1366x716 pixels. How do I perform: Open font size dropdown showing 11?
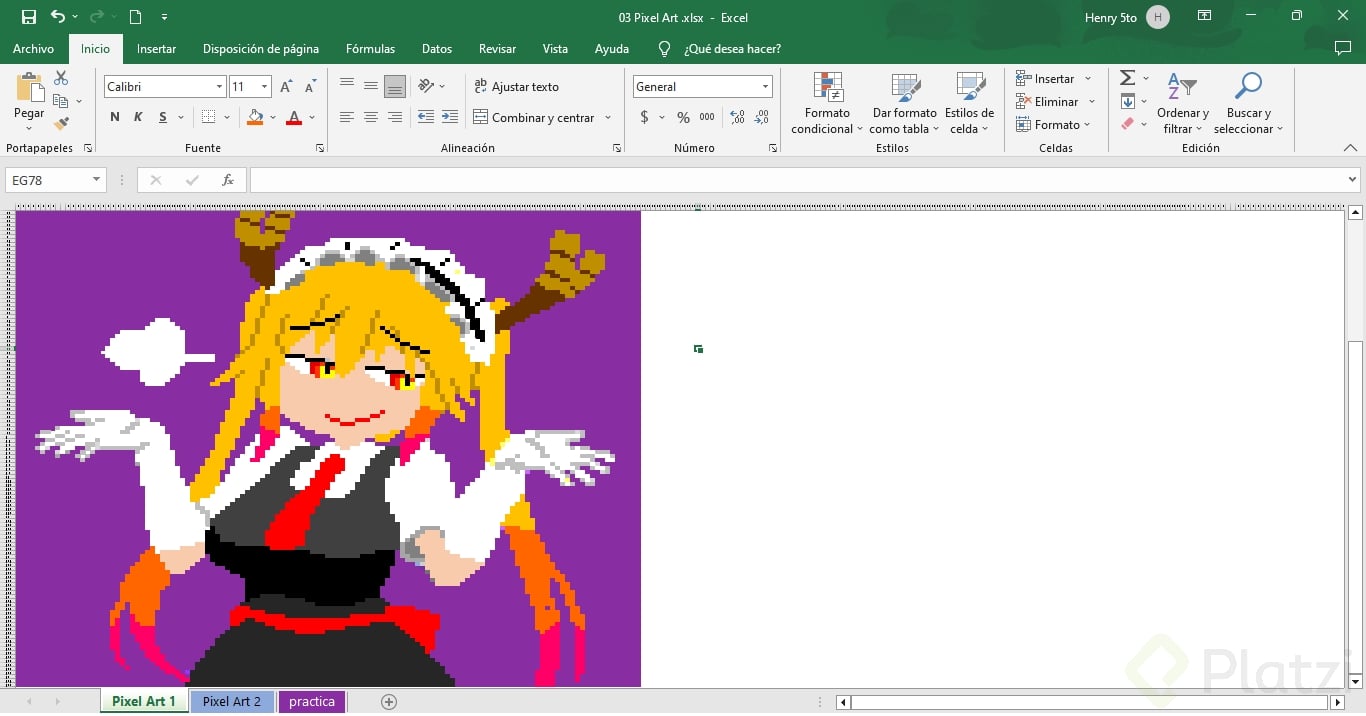coord(265,87)
